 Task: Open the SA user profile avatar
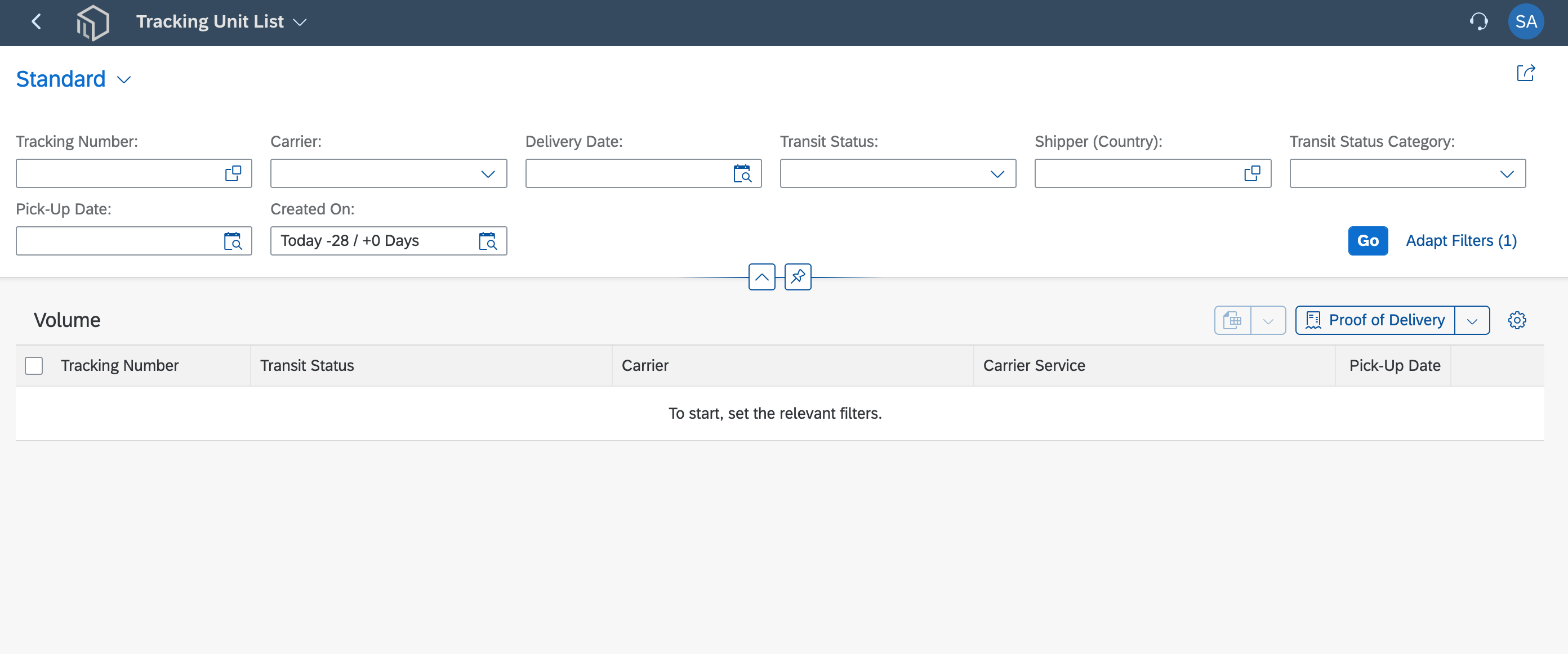(1525, 22)
